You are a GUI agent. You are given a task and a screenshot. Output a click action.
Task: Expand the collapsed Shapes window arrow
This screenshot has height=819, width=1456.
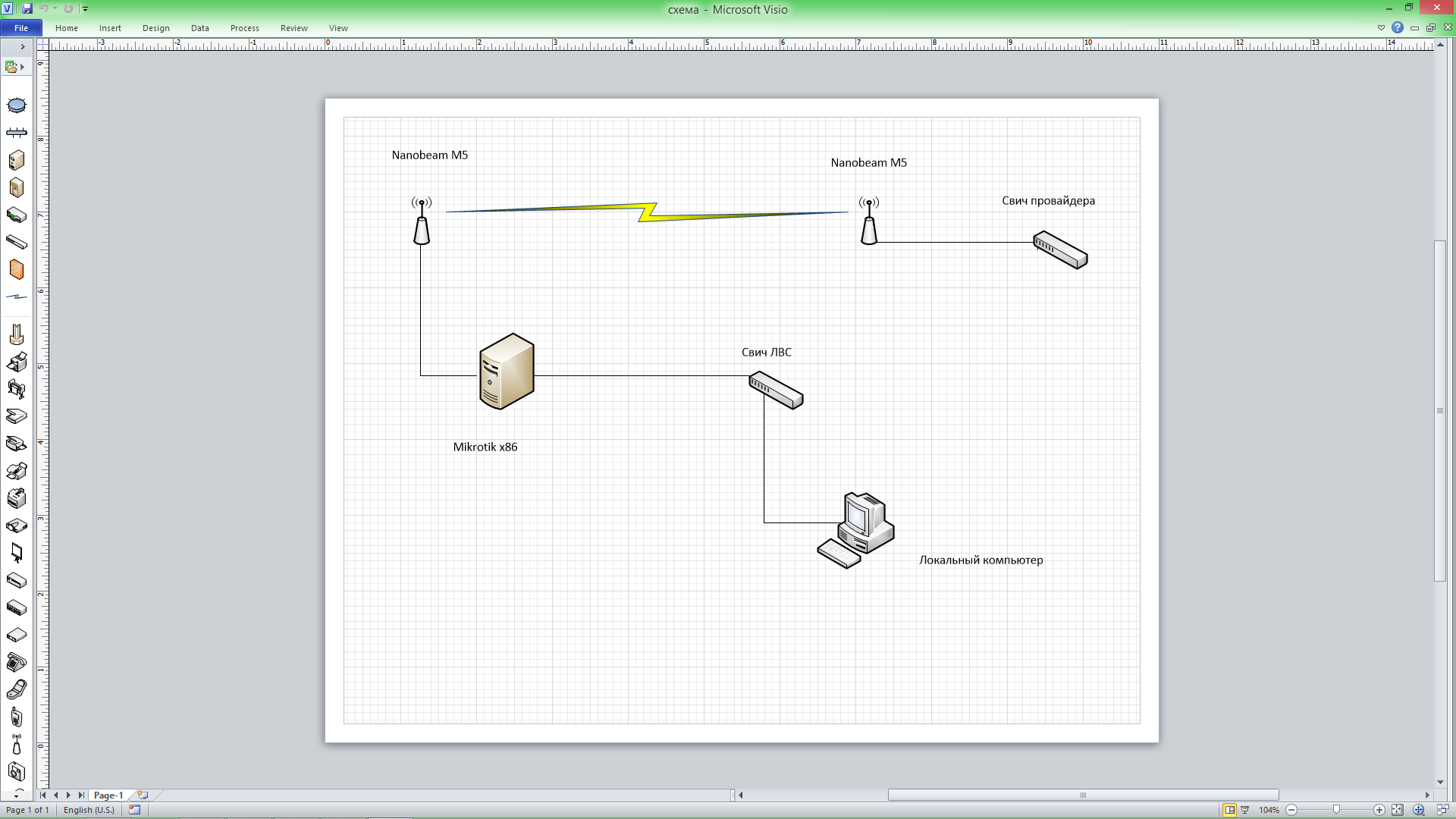[23, 46]
